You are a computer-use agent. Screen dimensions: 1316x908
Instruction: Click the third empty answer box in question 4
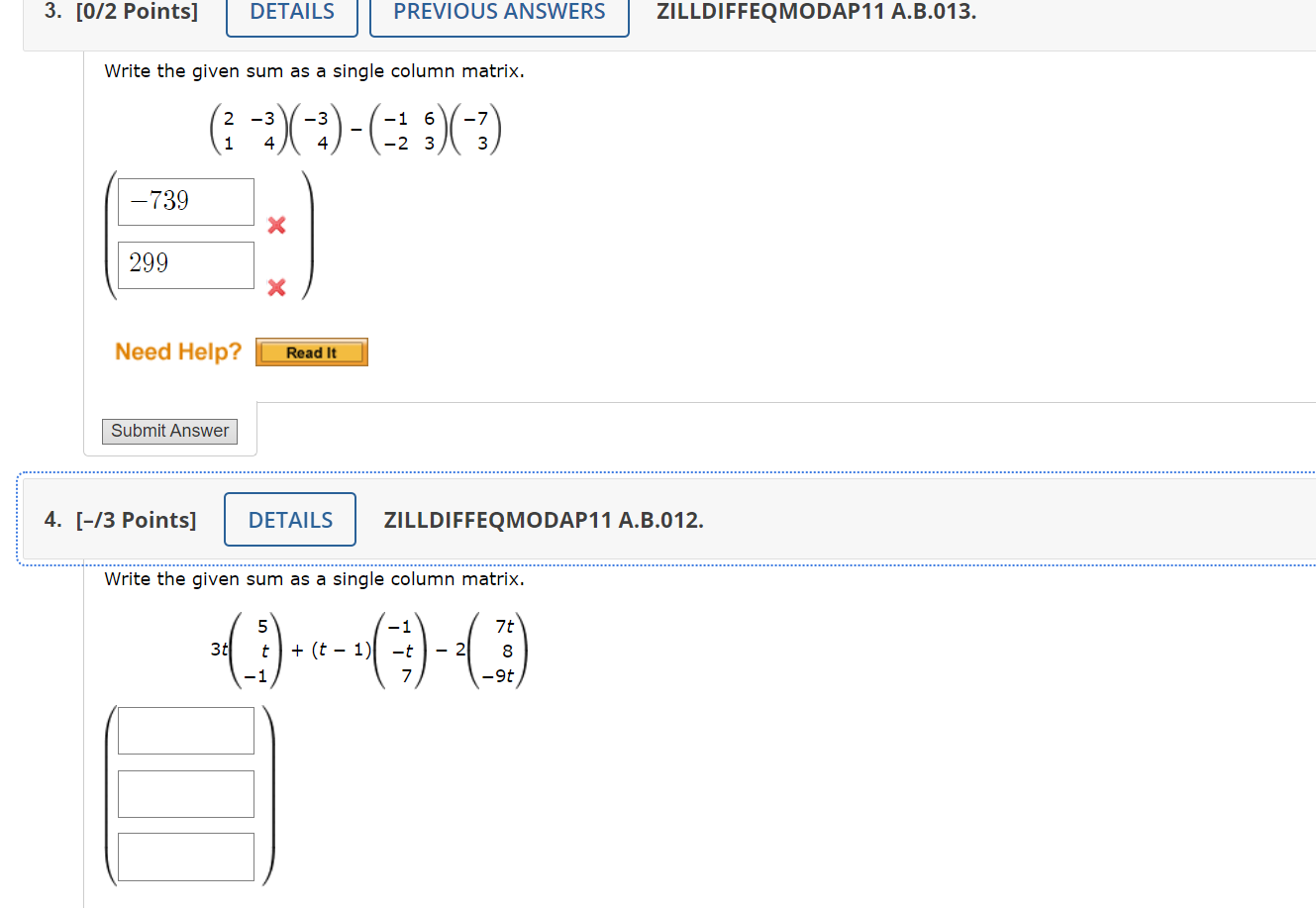click(185, 857)
